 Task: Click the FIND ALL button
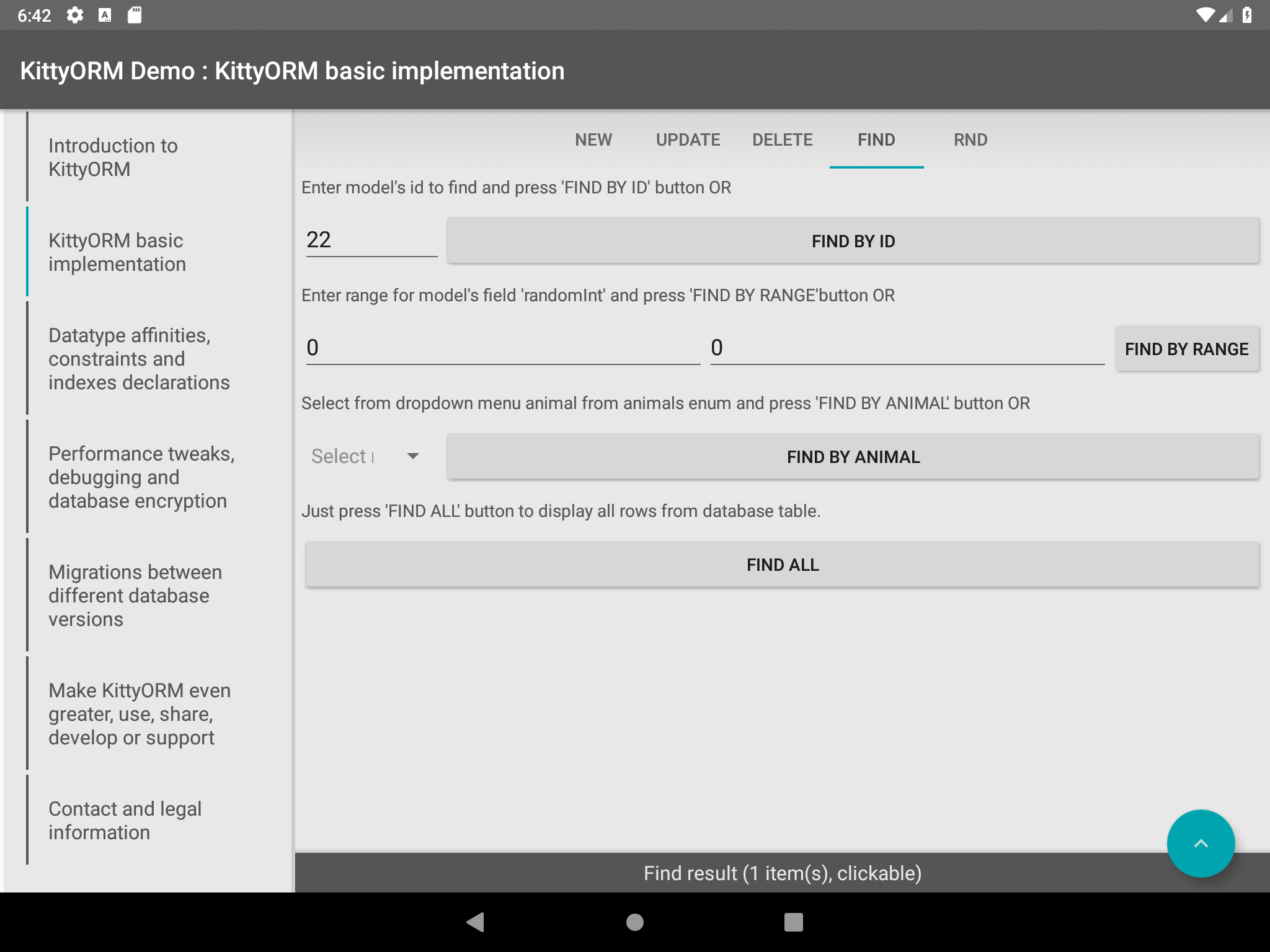tap(783, 565)
